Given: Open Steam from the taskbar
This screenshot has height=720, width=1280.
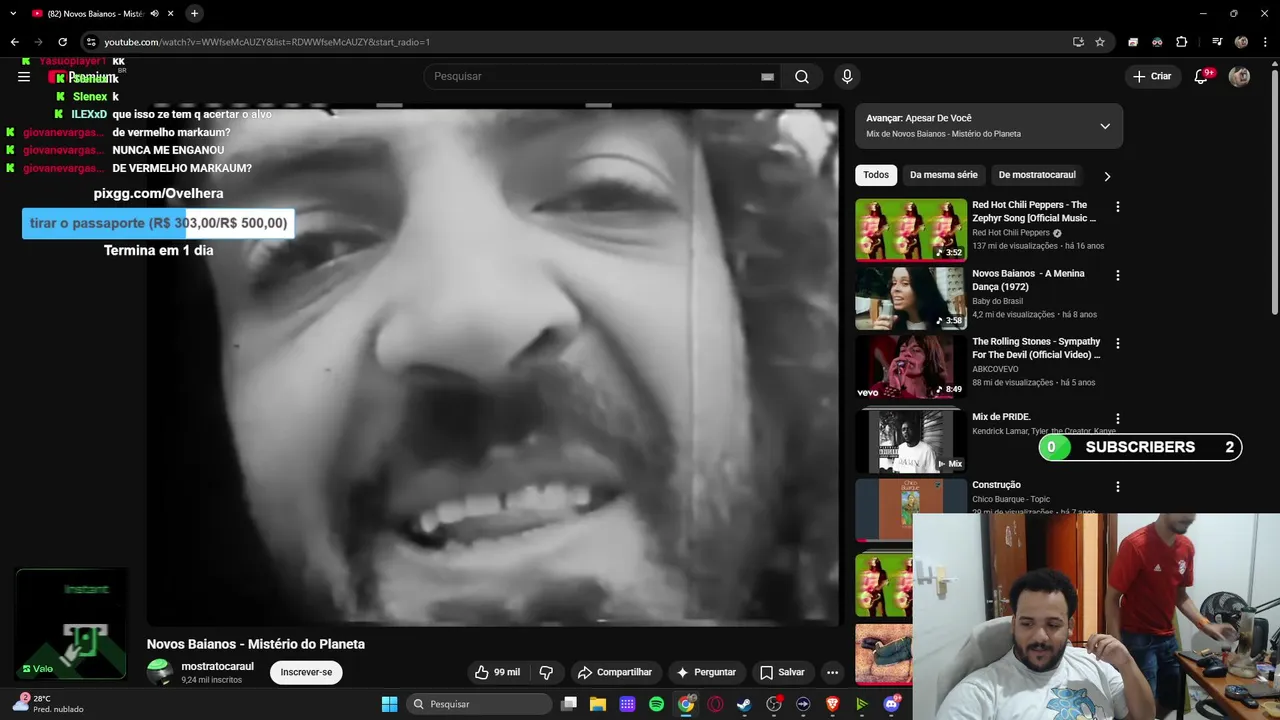Looking at the screenshot, I should coord(744,704).
